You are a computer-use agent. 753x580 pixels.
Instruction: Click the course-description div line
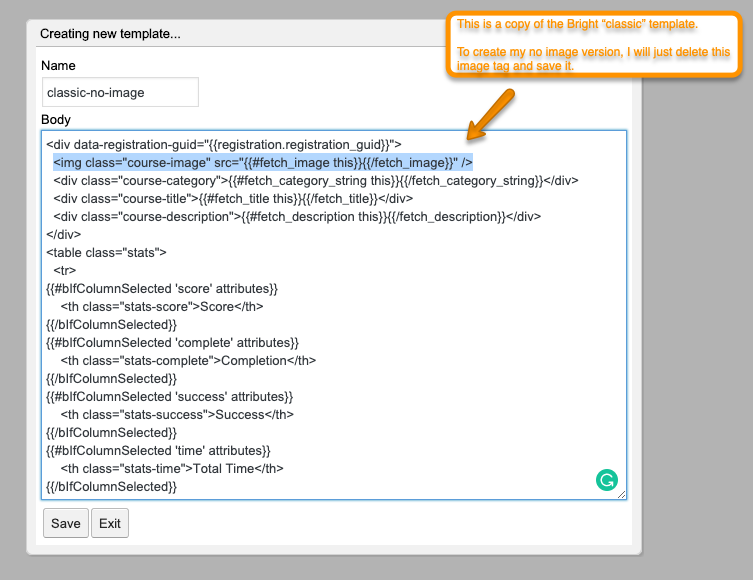[297, 217]
